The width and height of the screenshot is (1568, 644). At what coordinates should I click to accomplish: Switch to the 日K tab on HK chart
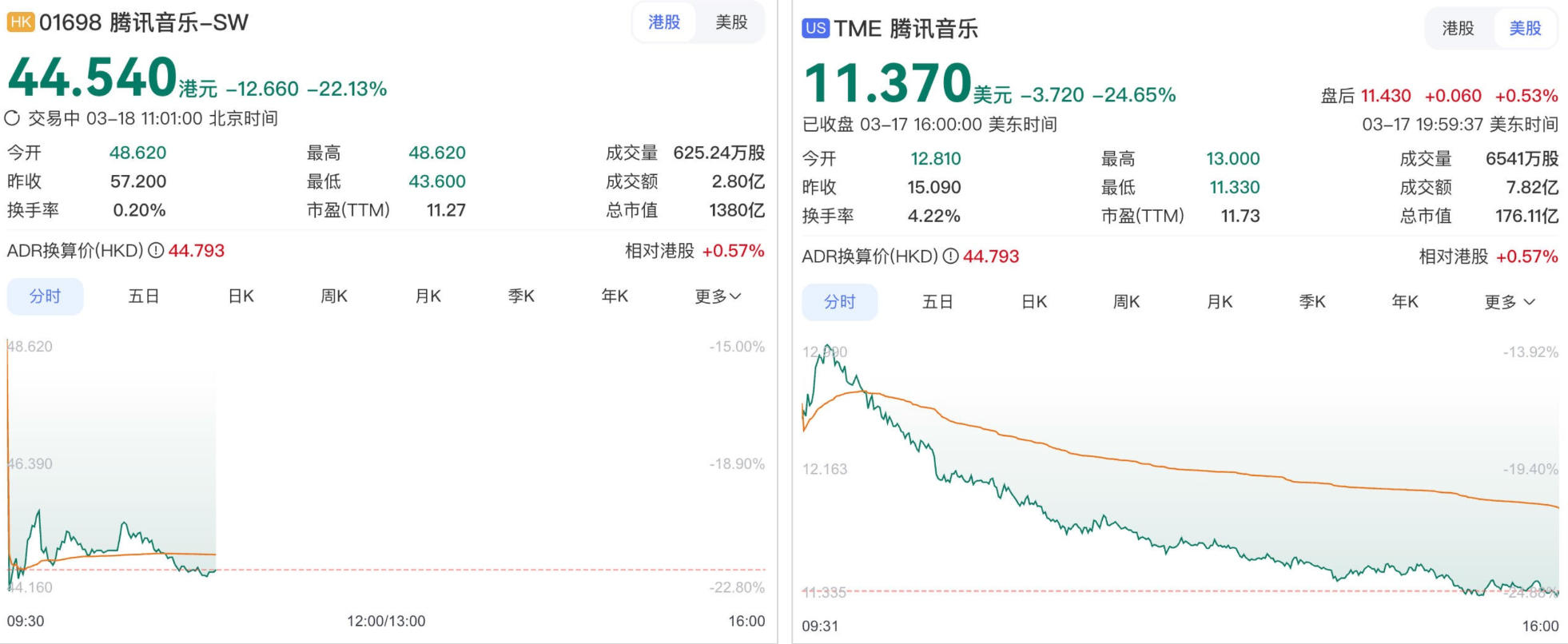point(239,296)
